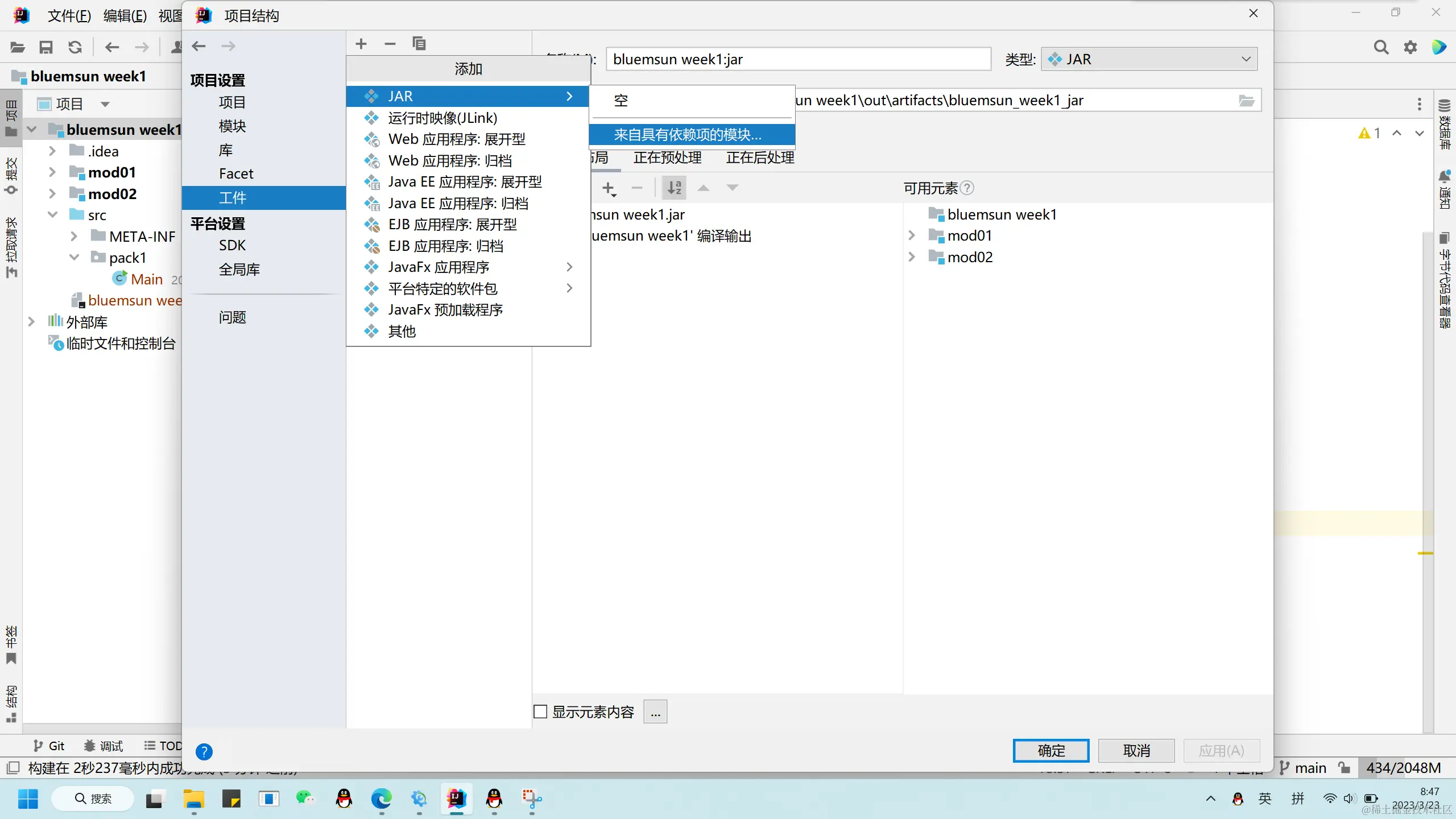Expand mod02 in available elements
Image resolution: width=1456 pixels, height=819 pixels.
tap(912, 257)
